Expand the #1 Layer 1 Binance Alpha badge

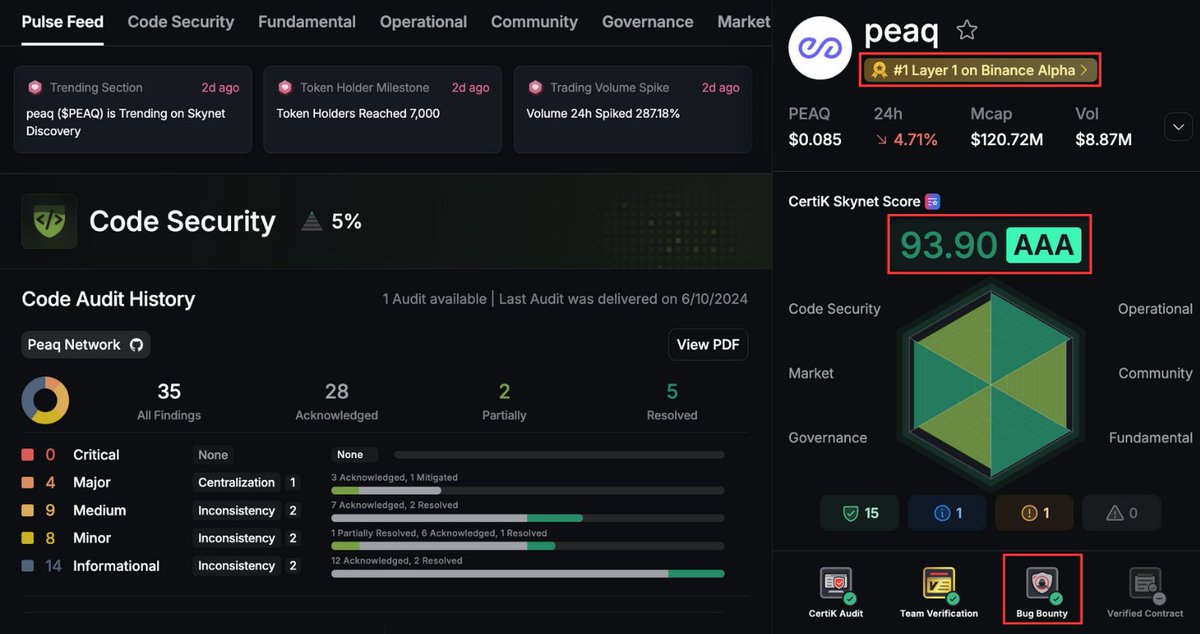pos(980,70)
